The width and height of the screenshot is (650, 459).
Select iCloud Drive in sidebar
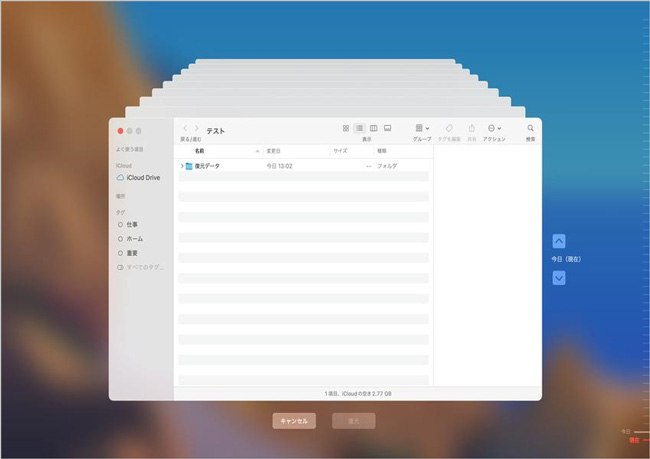[138, 177]
